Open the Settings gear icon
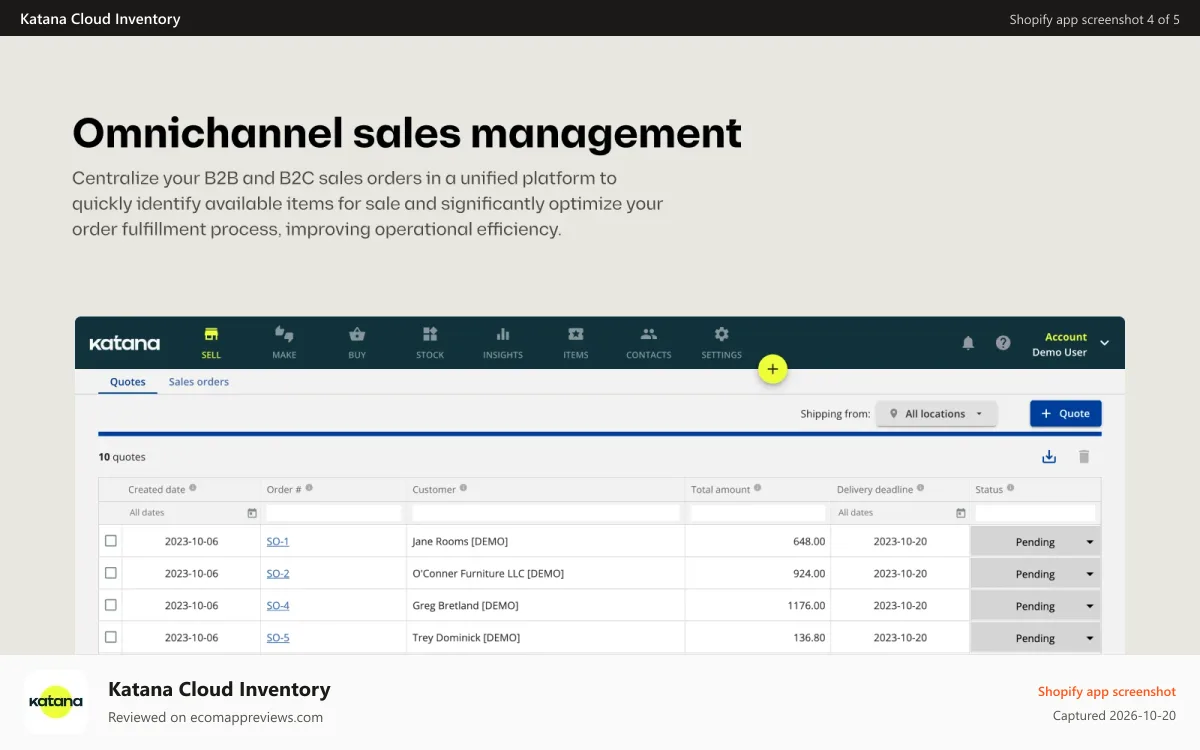 [x=722, y=334]
